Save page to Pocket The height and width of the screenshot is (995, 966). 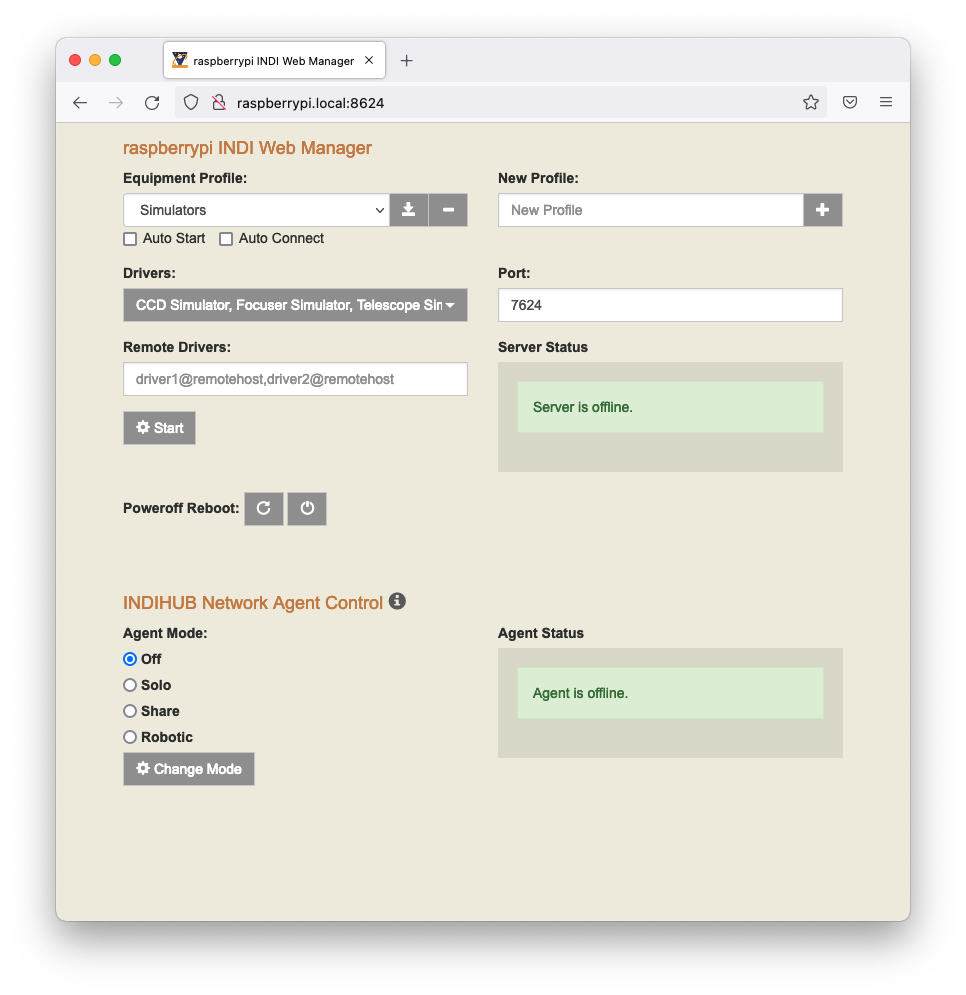[x=850, y=103]
